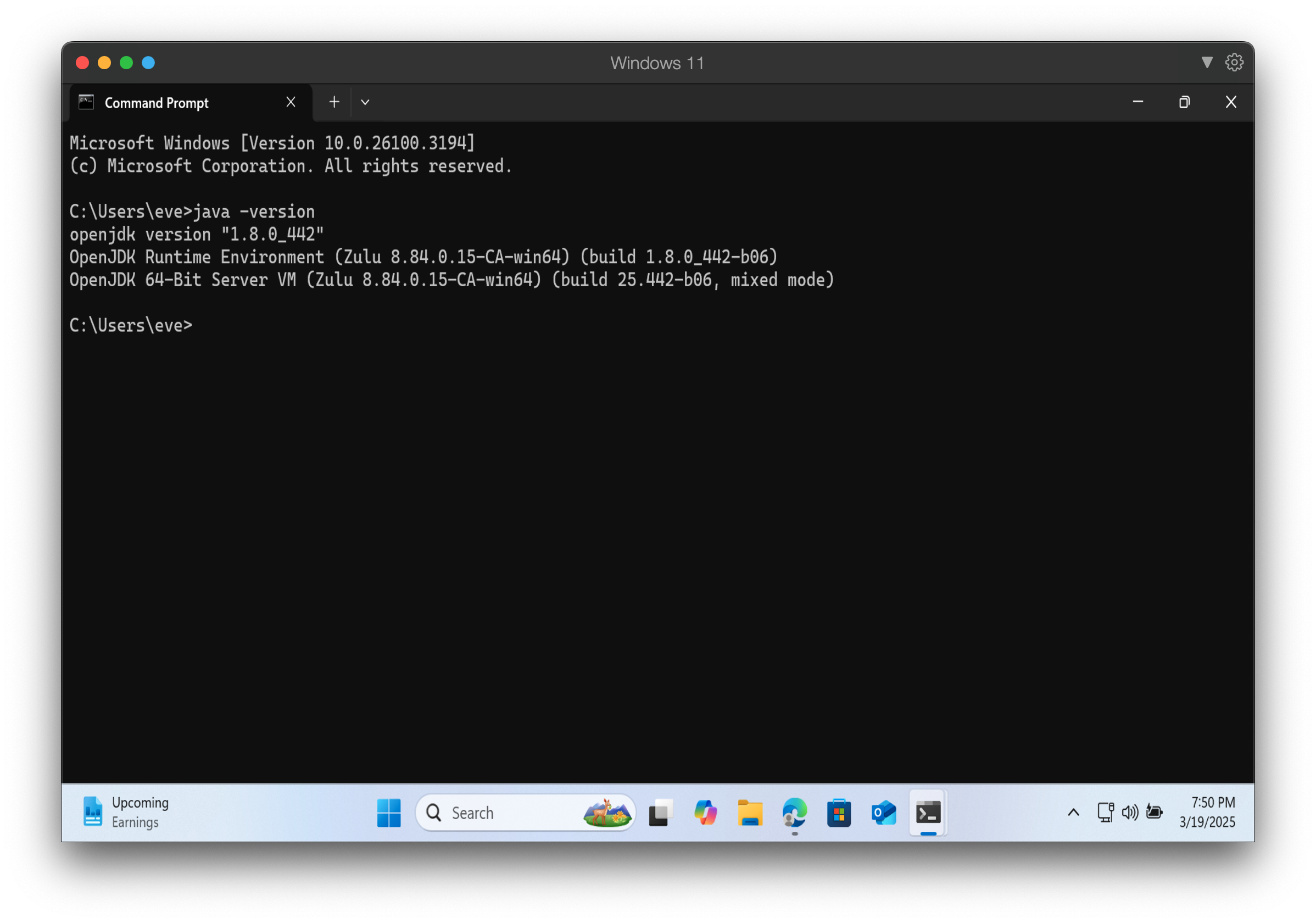Check battery status in system tray
Screen dimensions: 1316x923
(x=1154, y=813)
